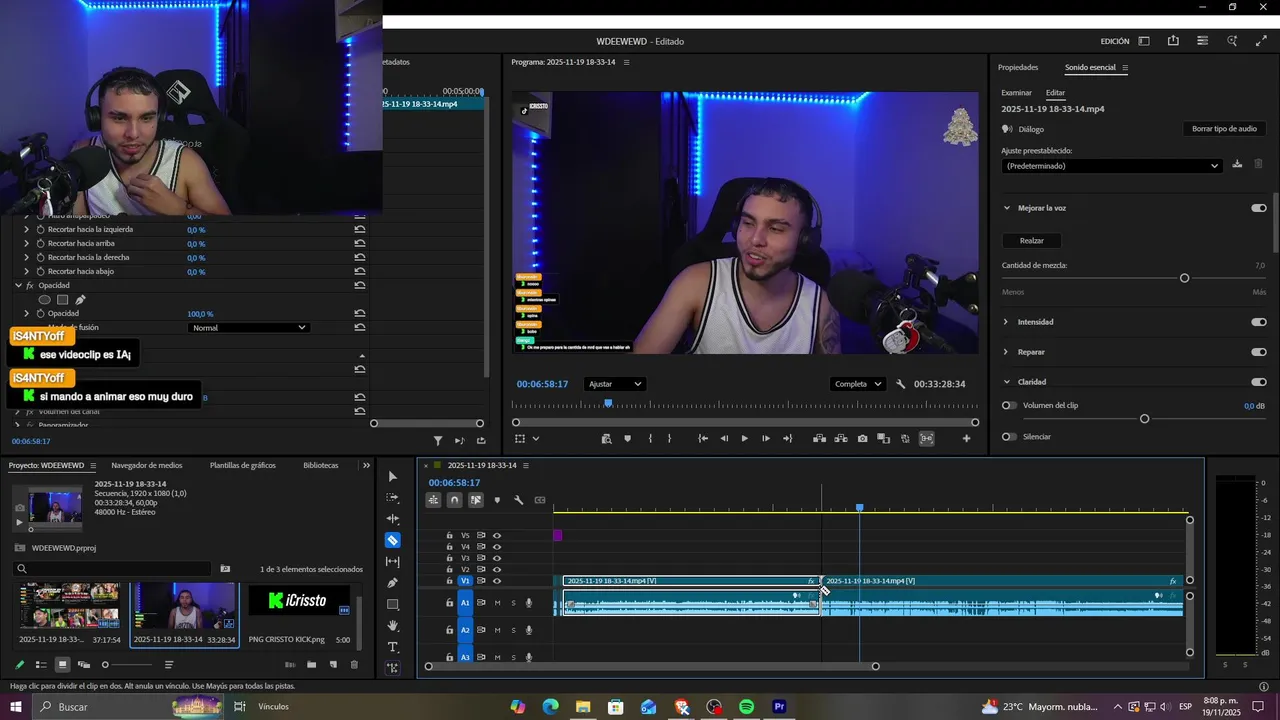1280x720 pixels.
Task: Open the Ajustar zoom dropdown
Action: (614, 384)
